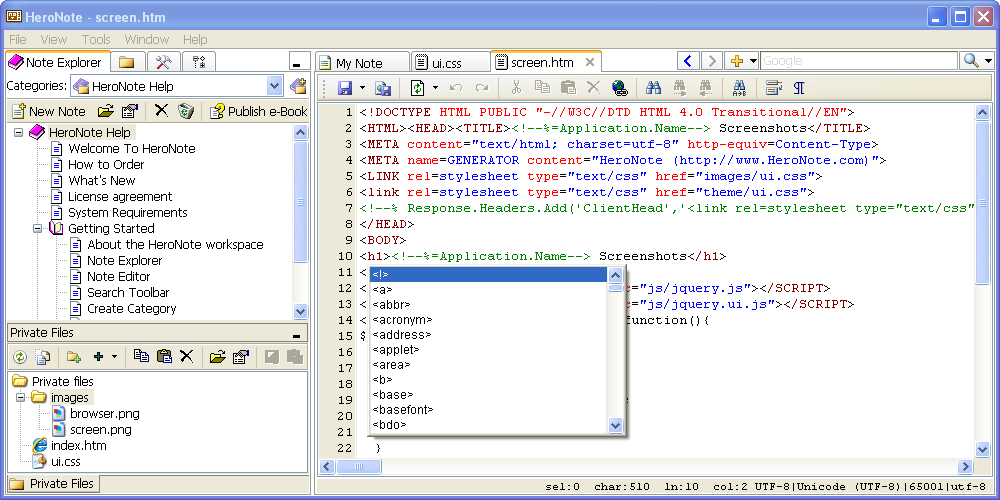Click the Redo arrow icon
The width and height of the screenshot is (1000, 500).
[x=482, y=87]
